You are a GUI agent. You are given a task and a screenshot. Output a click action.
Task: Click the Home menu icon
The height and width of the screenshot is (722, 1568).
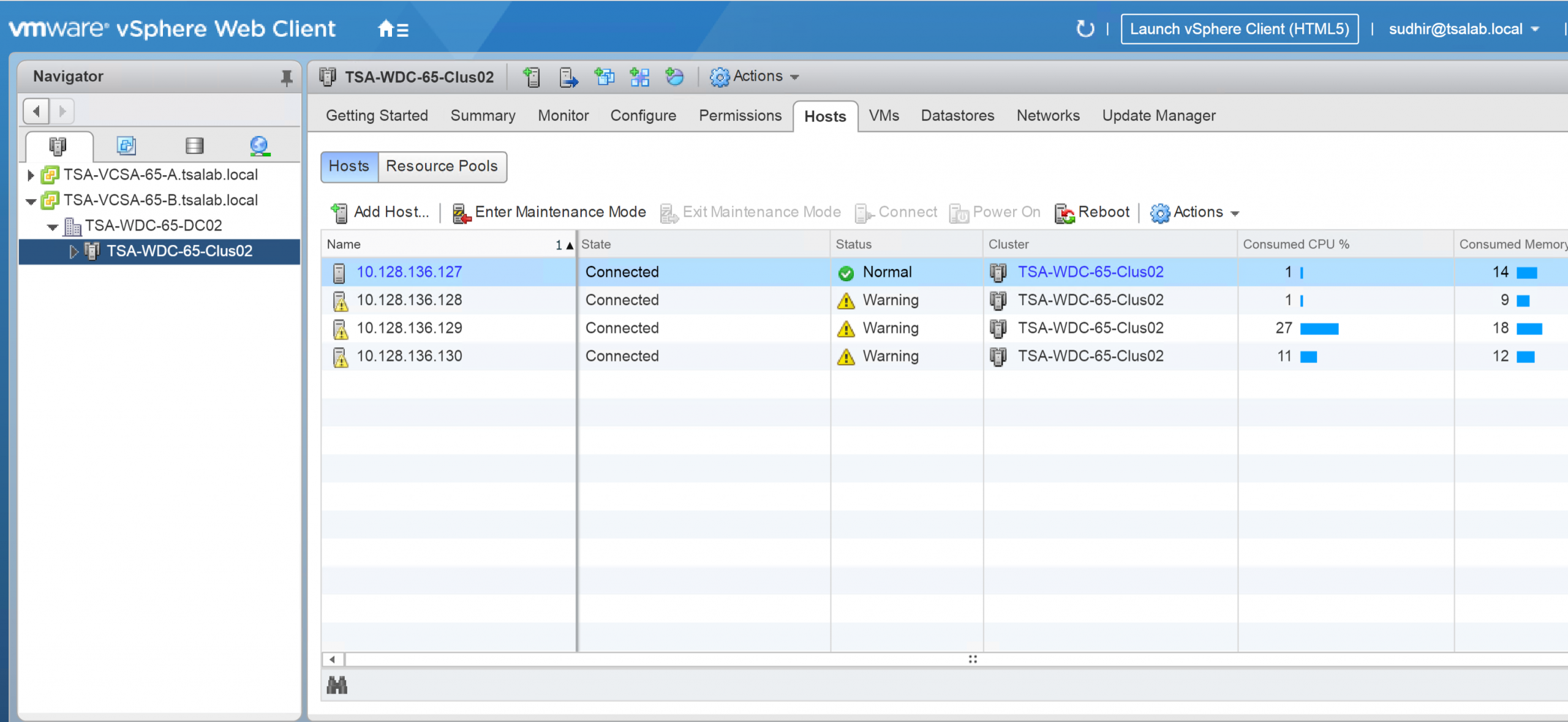[393, 29]
